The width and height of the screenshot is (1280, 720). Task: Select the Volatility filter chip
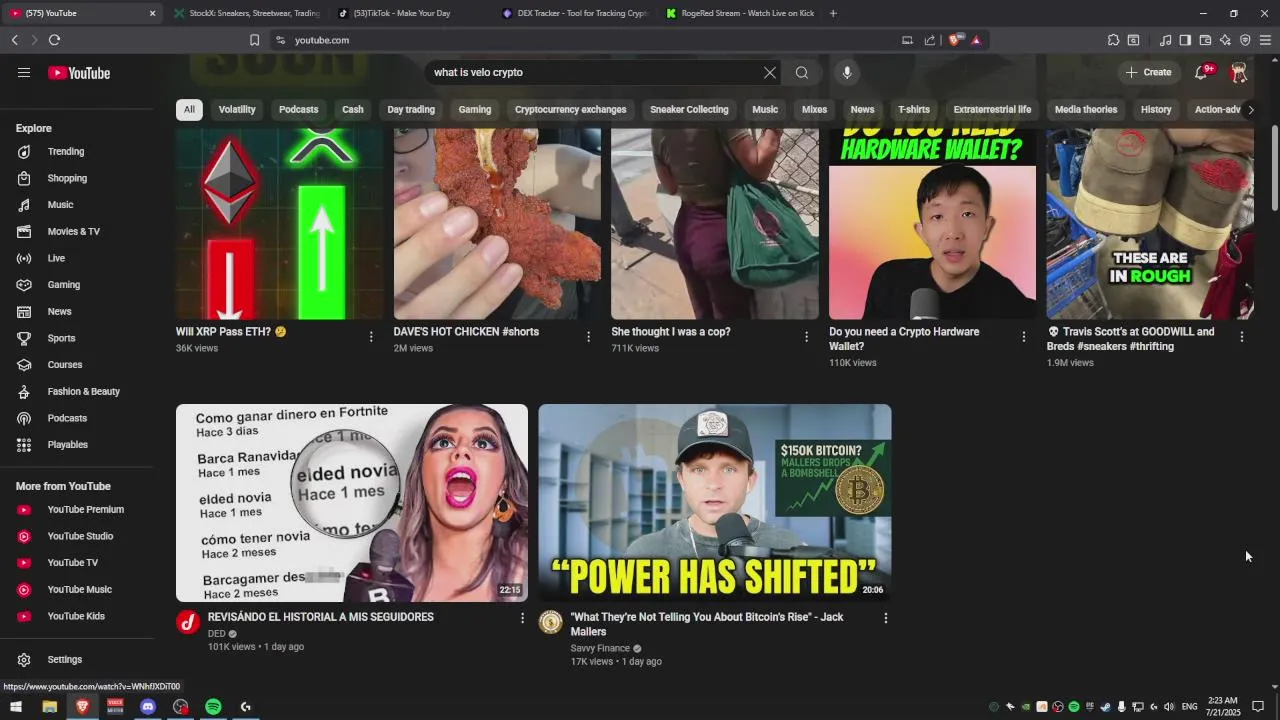click(x=237, y=109)
